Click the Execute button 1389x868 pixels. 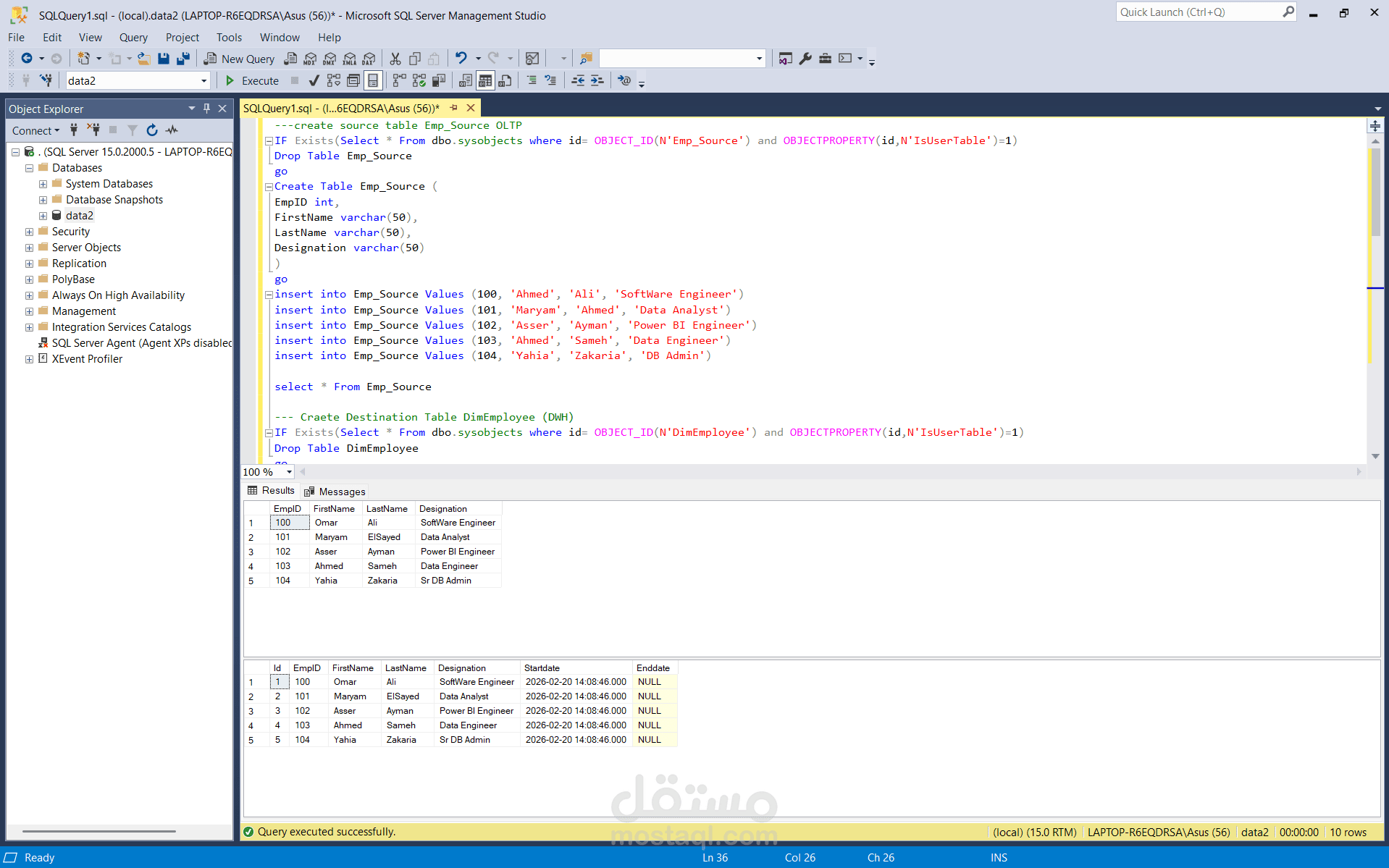coord(252,81)
